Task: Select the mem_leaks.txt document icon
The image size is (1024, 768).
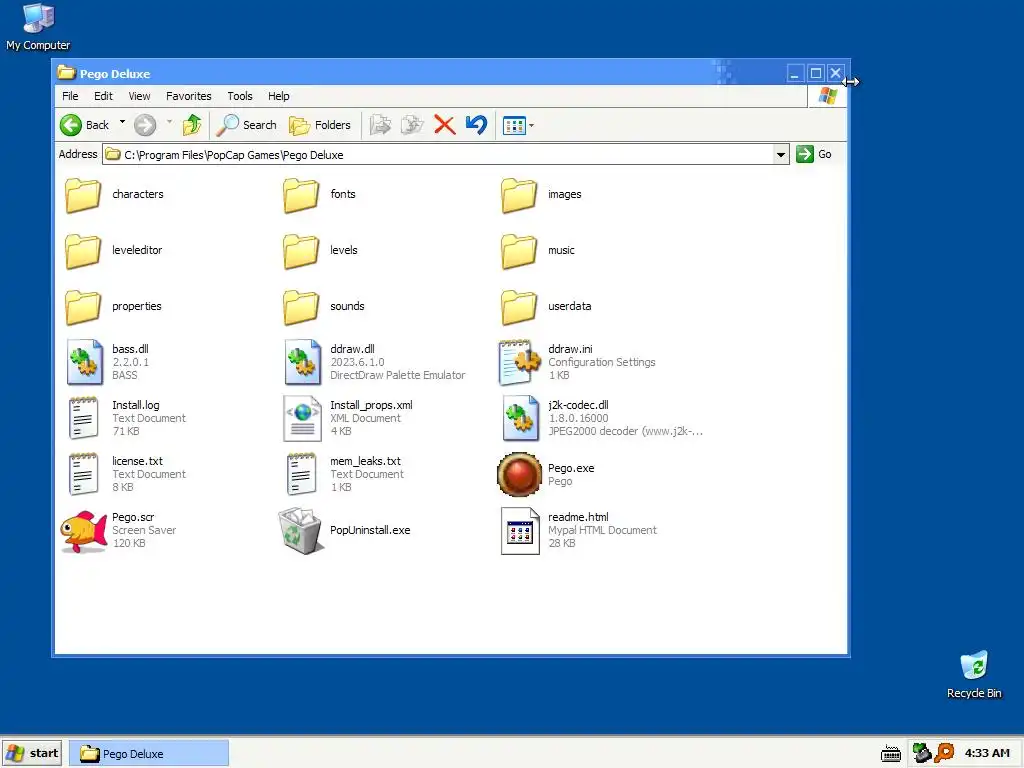Action: coord(302,475)
